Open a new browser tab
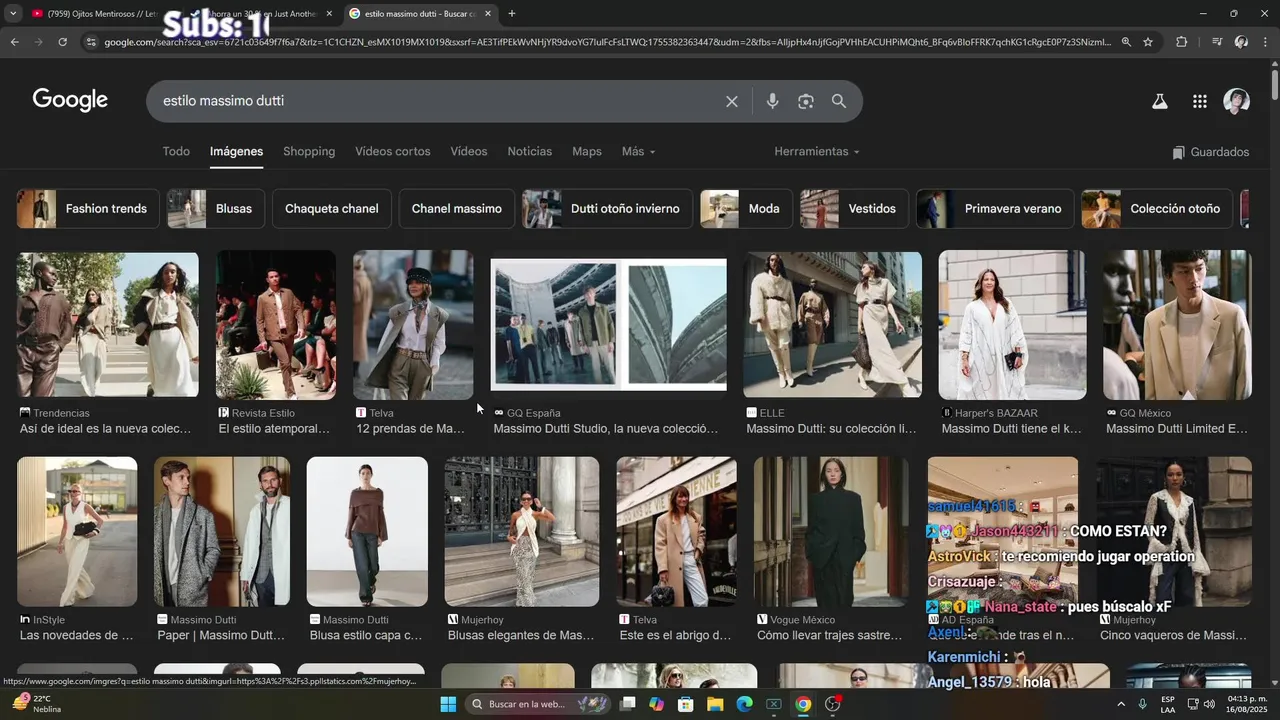Screen dimensions: 1280x720 512,14
